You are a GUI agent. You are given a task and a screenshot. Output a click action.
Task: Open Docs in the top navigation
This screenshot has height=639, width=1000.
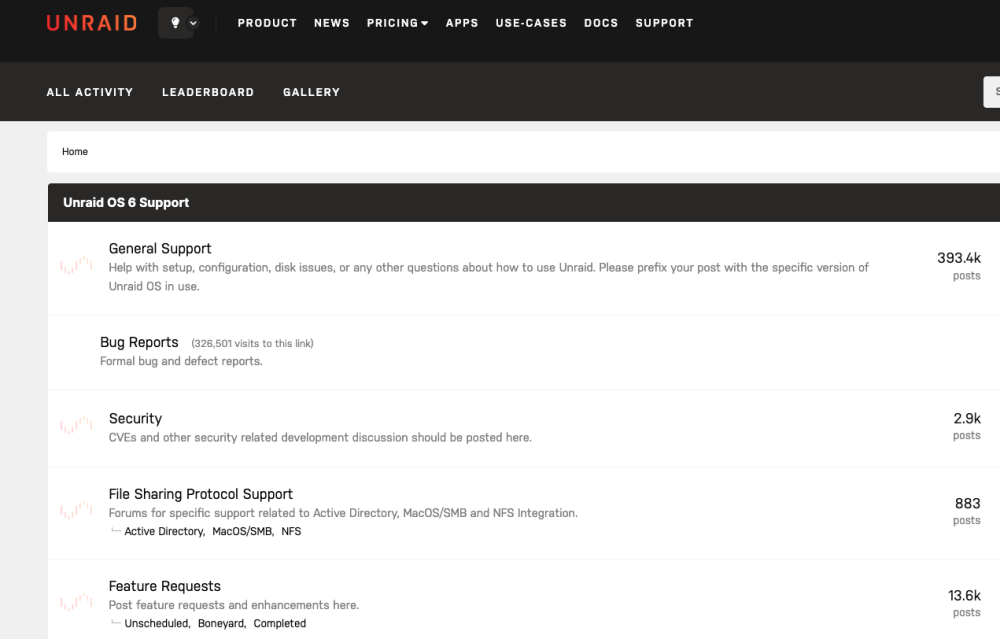pos(601,23)
